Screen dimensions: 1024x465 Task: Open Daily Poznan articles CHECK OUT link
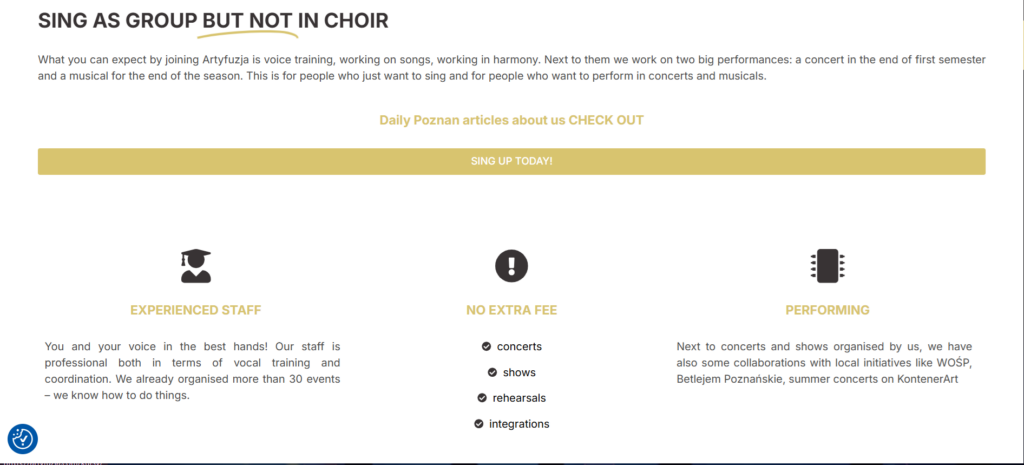(511, 120)
